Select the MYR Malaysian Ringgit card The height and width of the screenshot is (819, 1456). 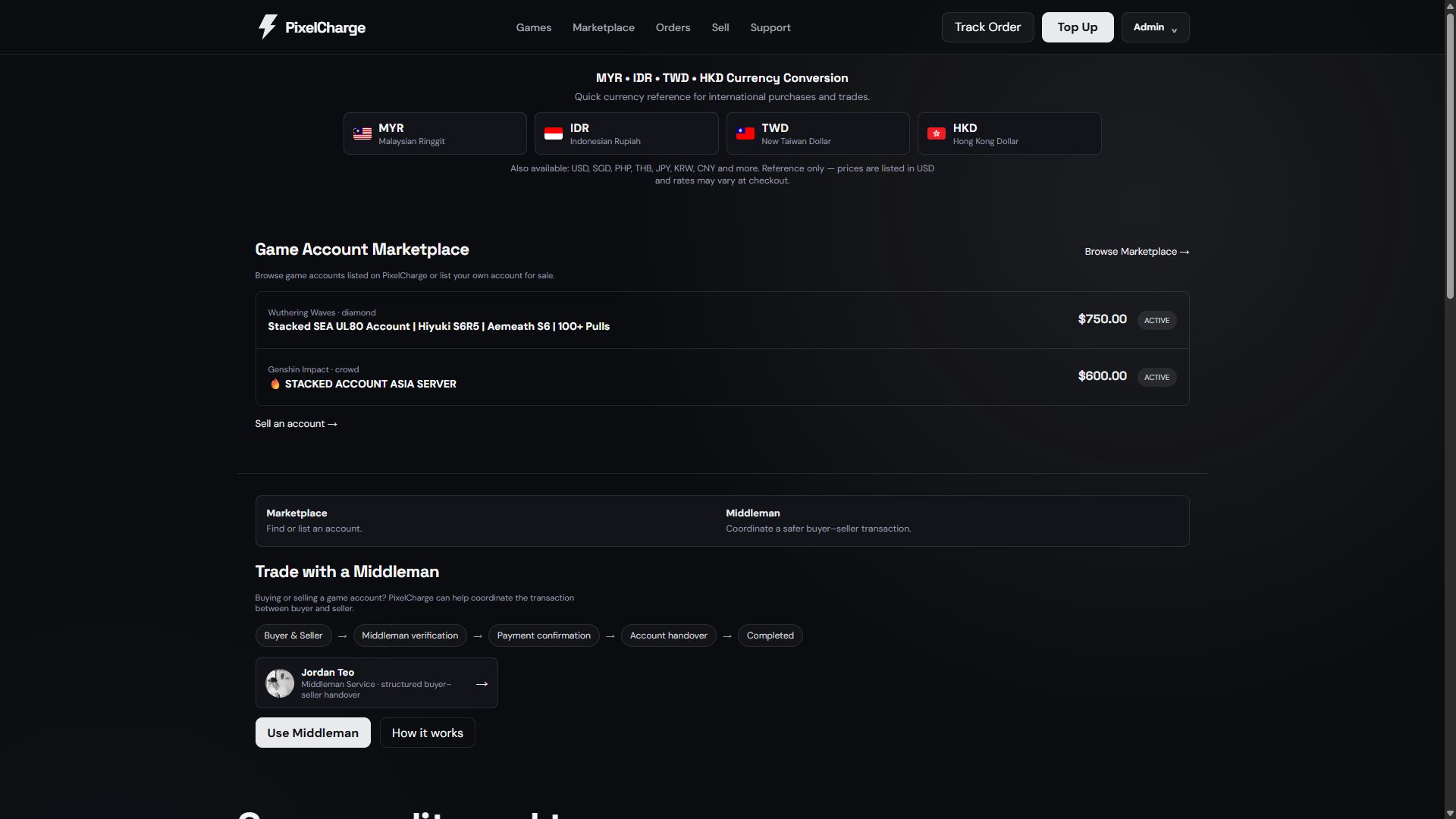(x=435, y=133)
